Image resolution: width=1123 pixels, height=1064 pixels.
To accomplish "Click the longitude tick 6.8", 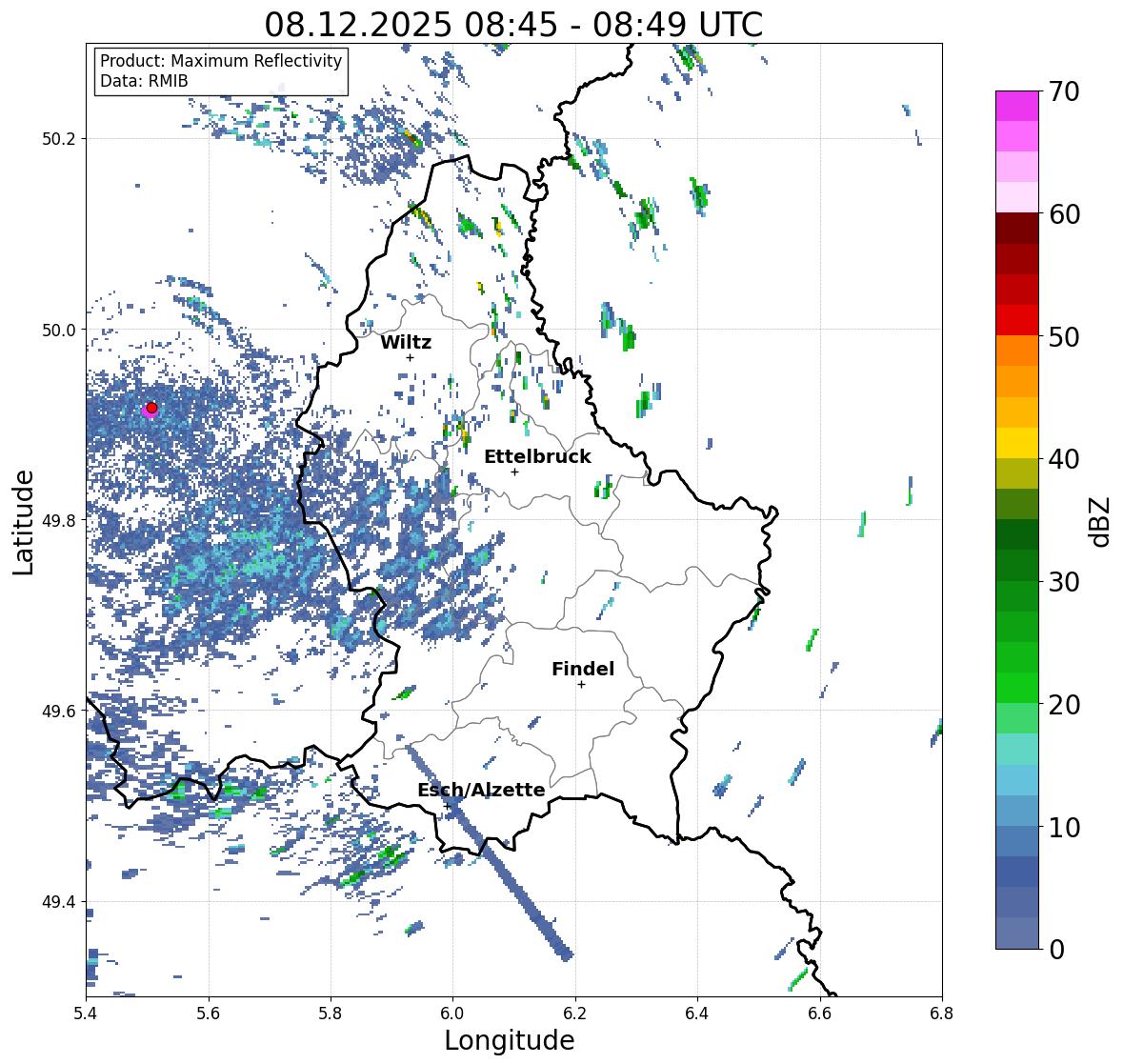I will click(942, 1014).
